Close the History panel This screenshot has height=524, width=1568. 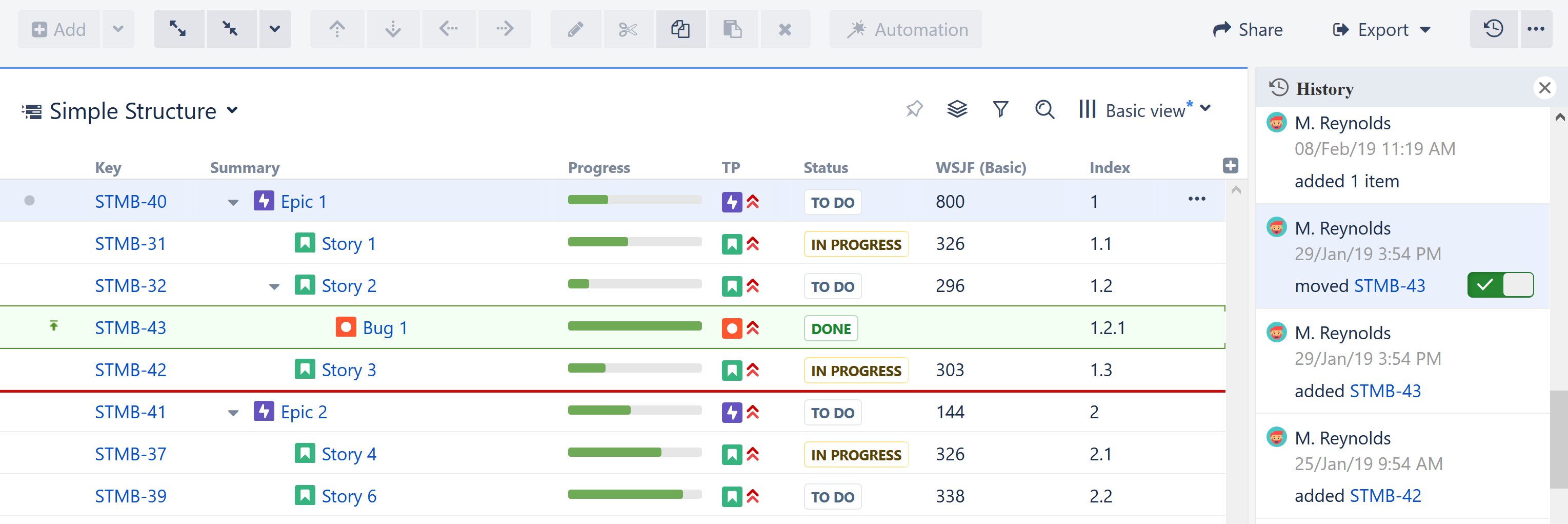pos(1544,88)
